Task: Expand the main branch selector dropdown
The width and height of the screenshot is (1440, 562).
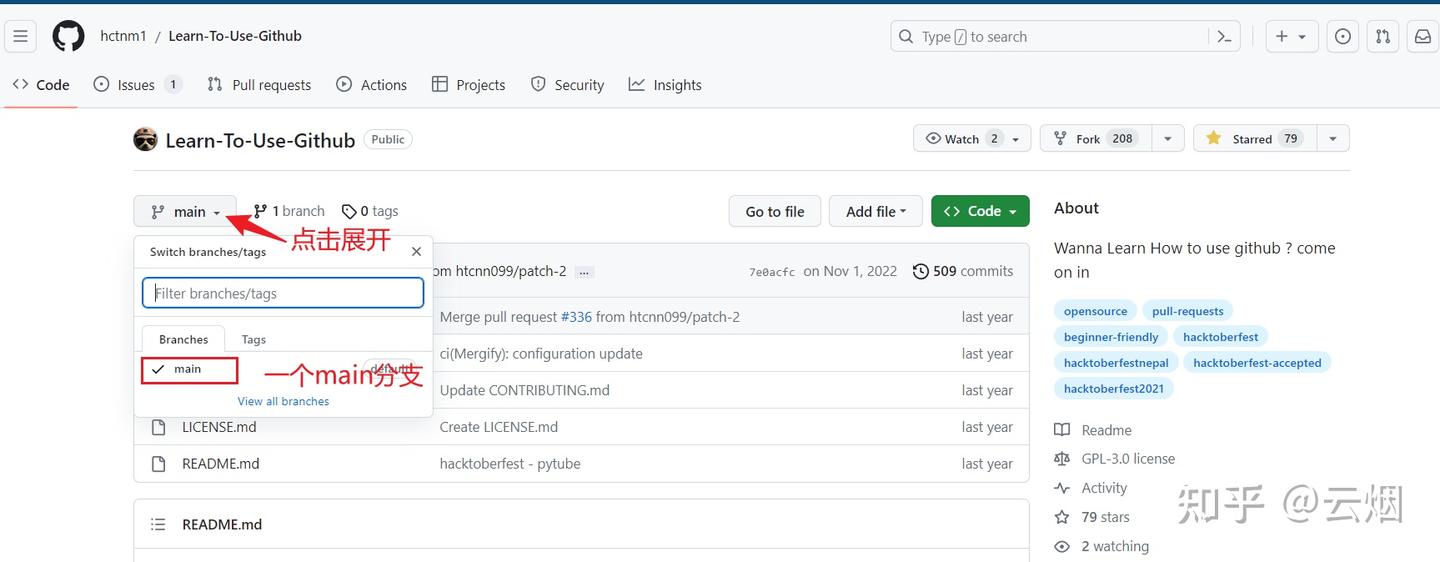Action: (x=185, y=211)
